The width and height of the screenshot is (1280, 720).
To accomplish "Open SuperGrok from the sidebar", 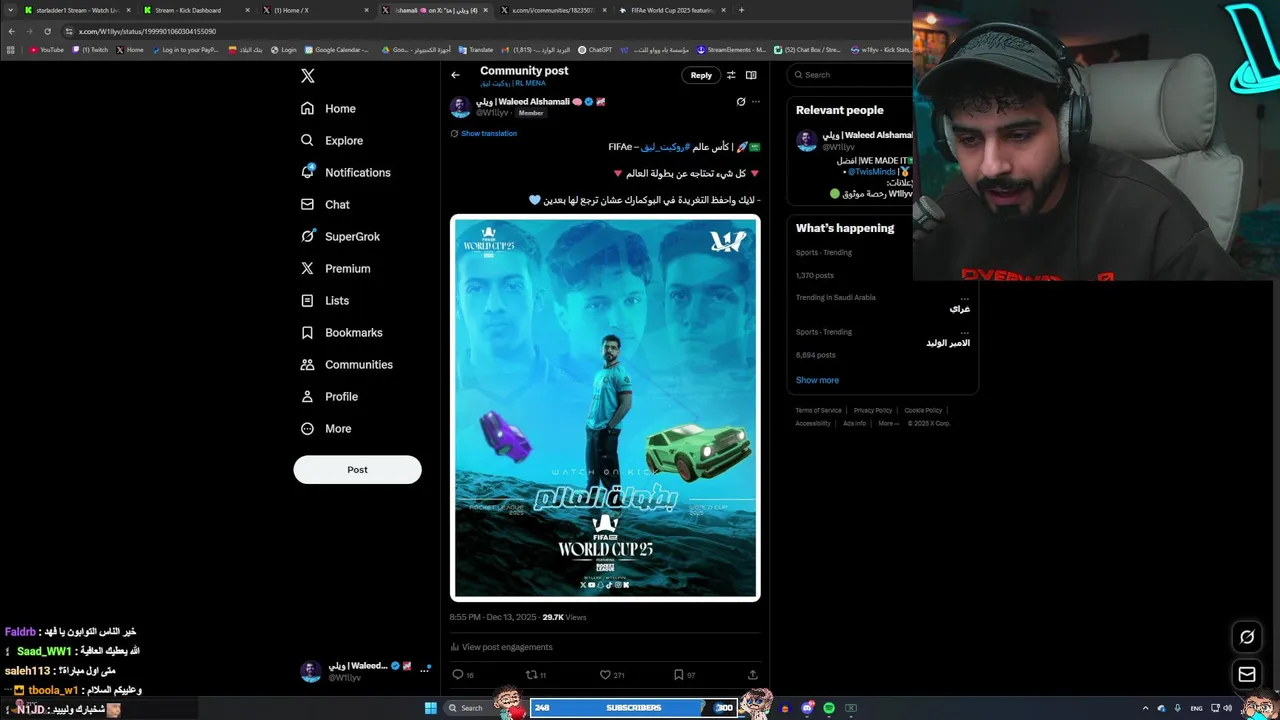I will (340, 236).
